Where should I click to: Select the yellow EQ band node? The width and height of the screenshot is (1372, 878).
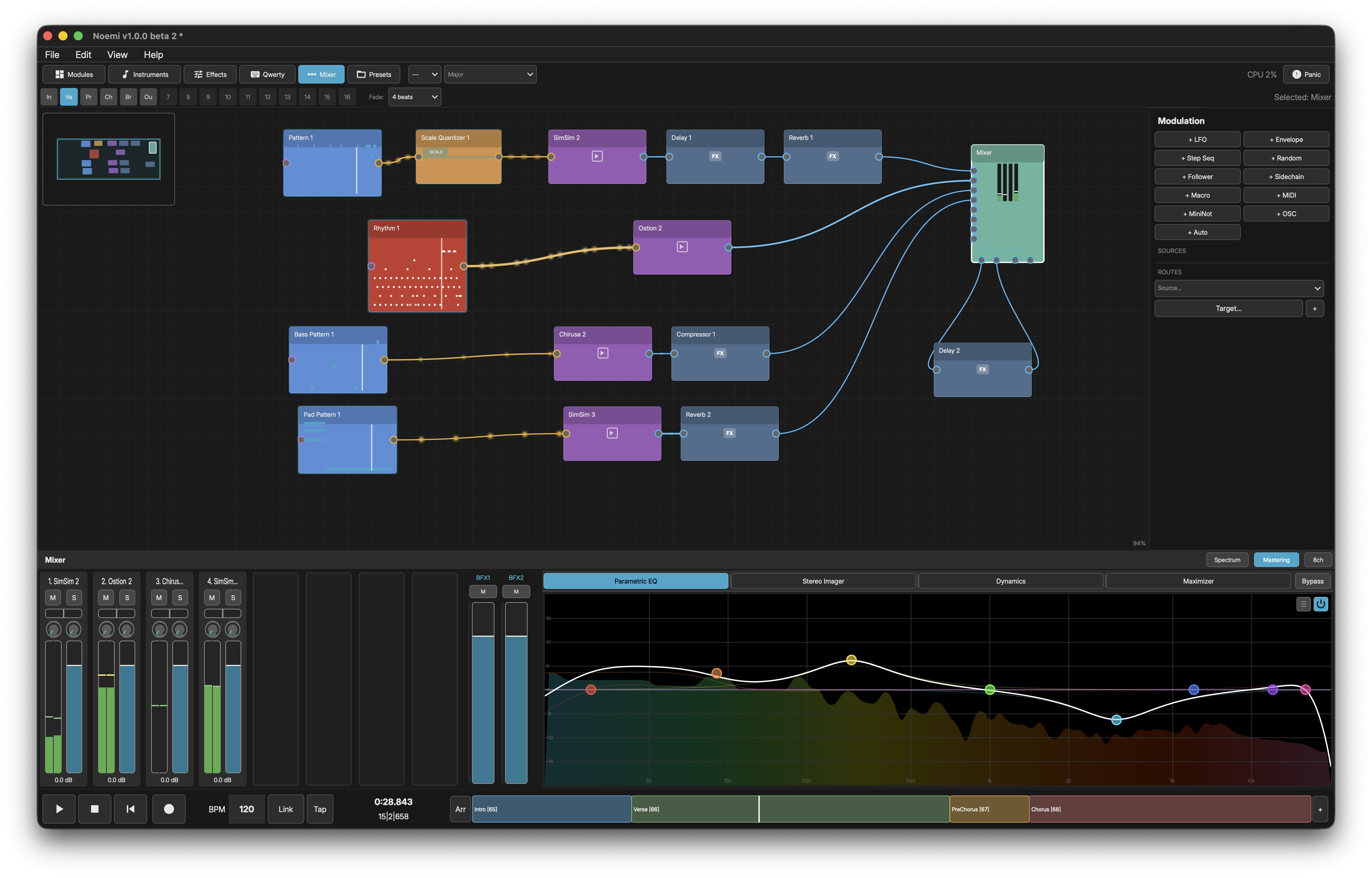pyautogui.click(x=851, y=659)
